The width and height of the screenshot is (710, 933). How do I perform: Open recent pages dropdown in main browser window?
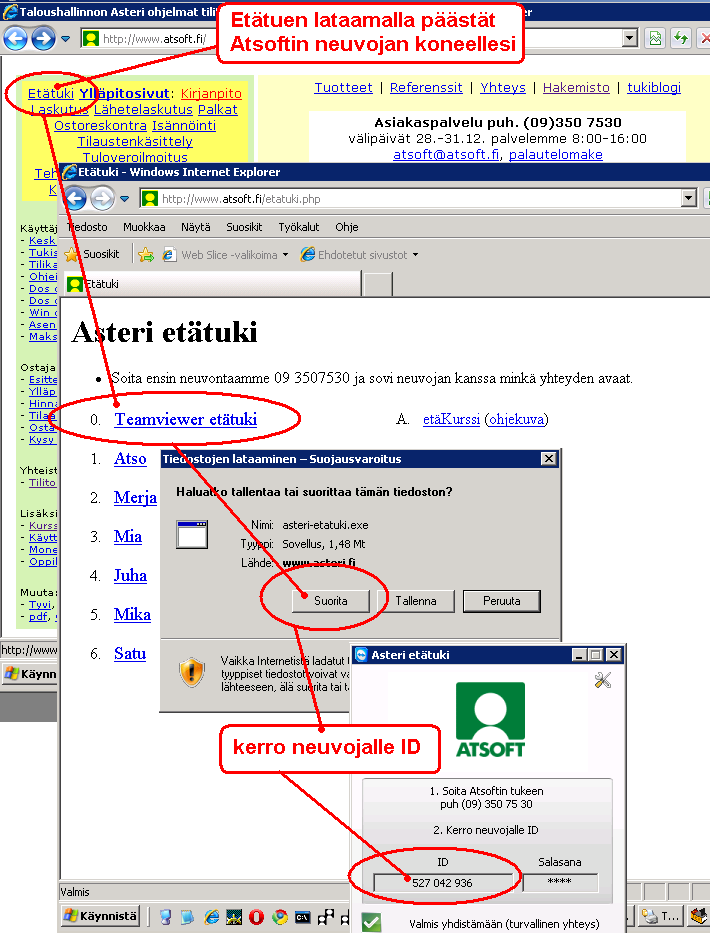click(66, 39)
